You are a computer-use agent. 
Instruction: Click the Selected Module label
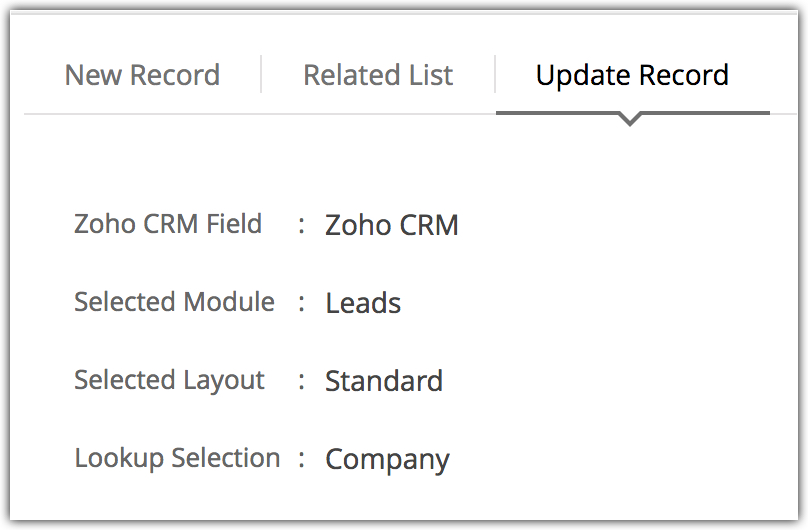[x=174, y=301]
